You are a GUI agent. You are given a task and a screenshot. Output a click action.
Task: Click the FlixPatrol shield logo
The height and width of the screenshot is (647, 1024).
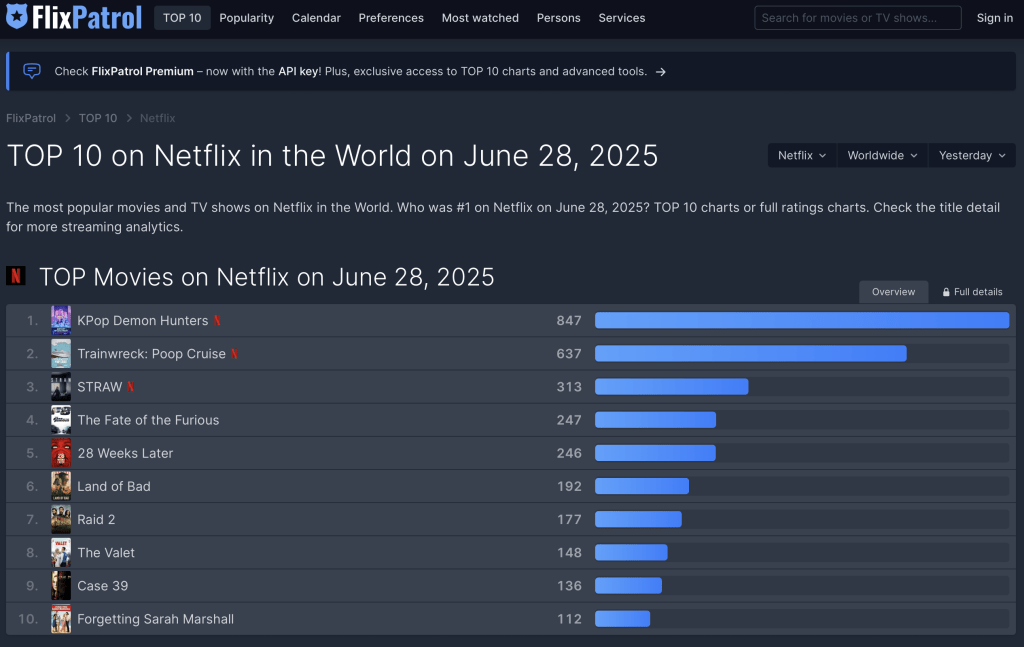click(18, 17)
